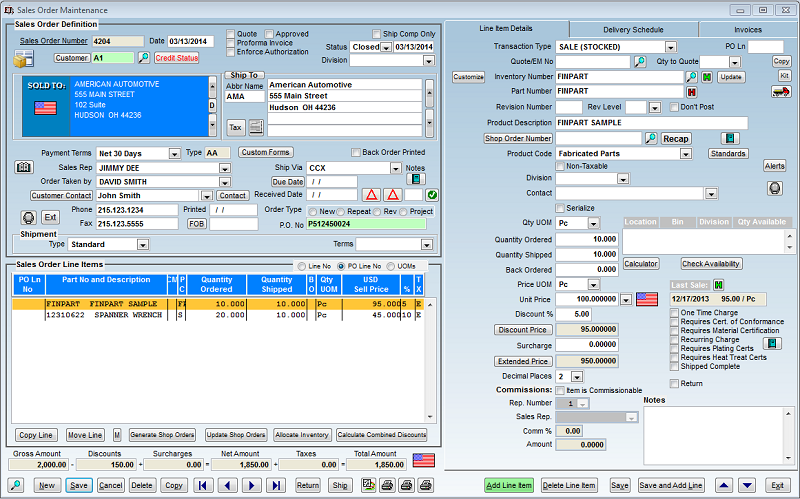Select the Line No radio button
The height and width of the screenshot is (499, 800).
[x=300, y=265]
